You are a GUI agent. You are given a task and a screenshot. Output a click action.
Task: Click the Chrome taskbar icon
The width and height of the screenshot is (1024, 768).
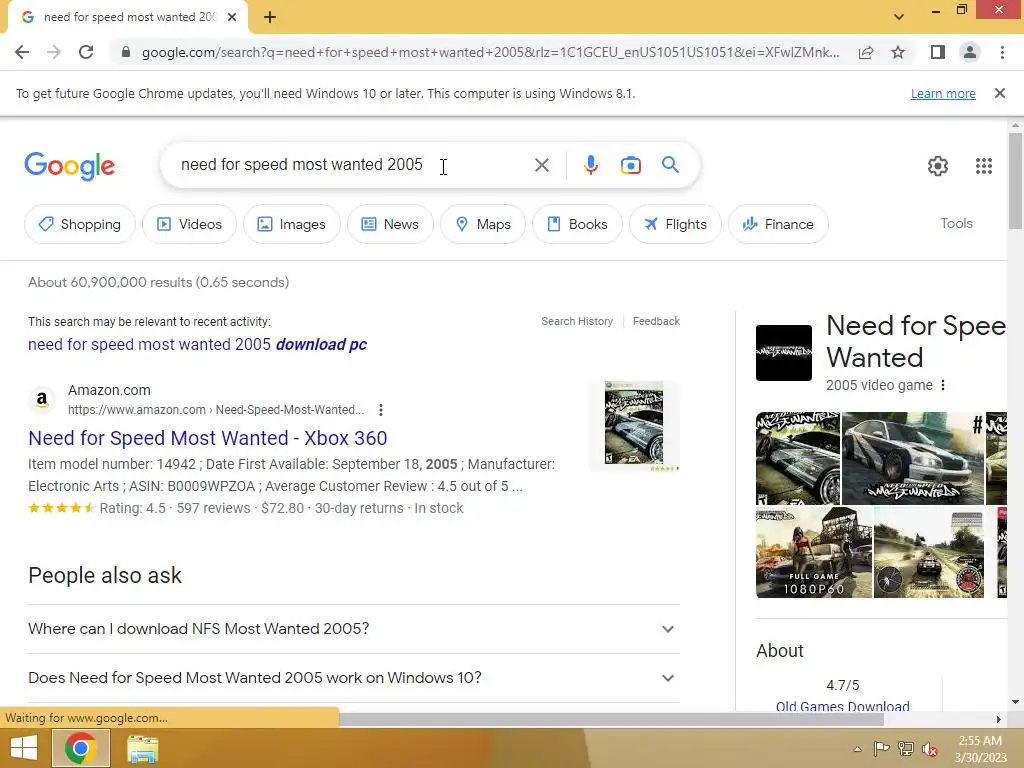coord(80,748)
